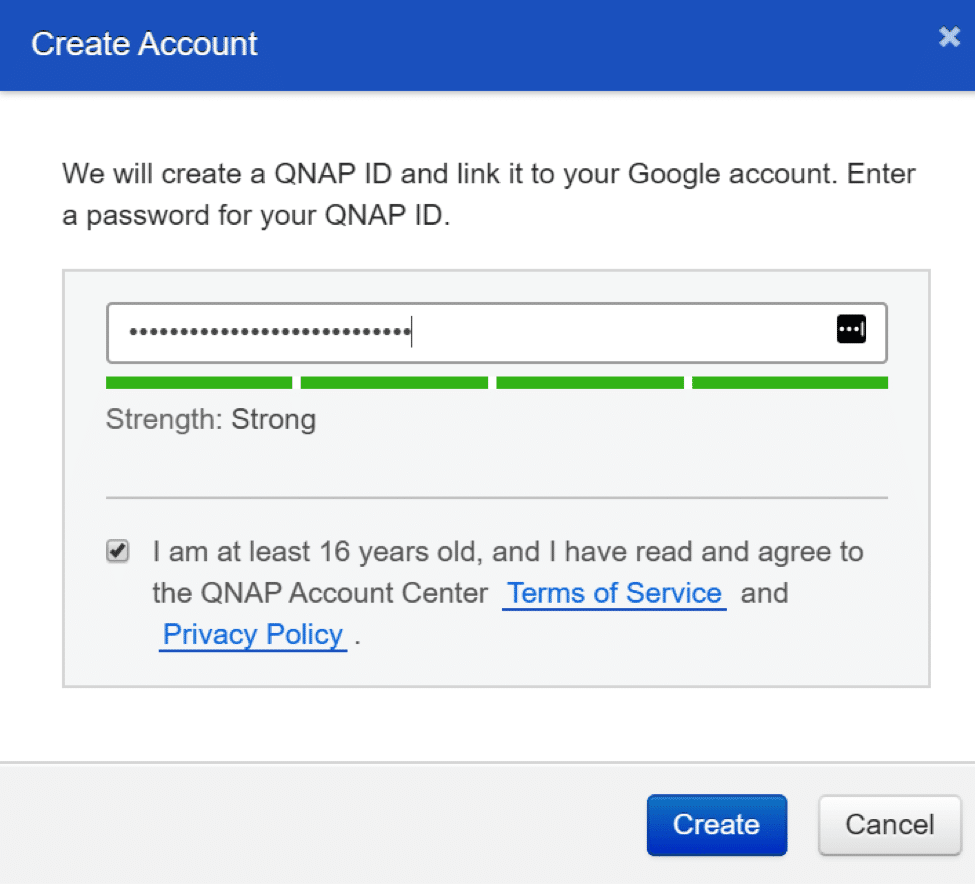Click the gray footer area beside Create
This screenshot has width=975, height=884.
[x=323, y=824]
